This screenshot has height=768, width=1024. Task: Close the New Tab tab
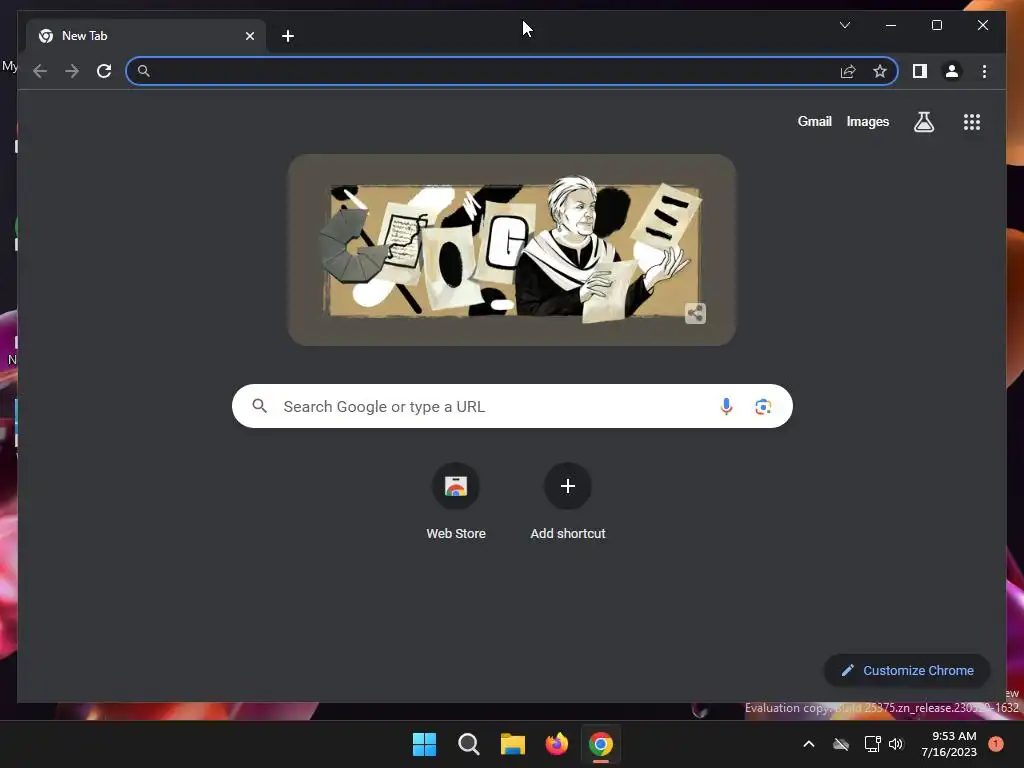pyautogui.click(x=249, y=36)
